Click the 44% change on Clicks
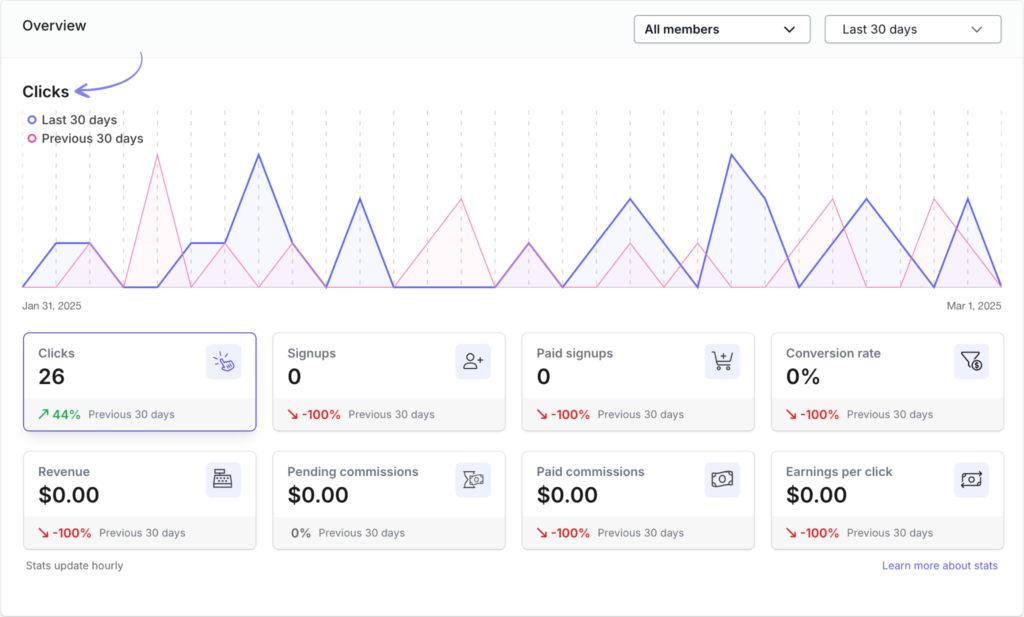Screen dimensions: 1024x617 (66, 414)
